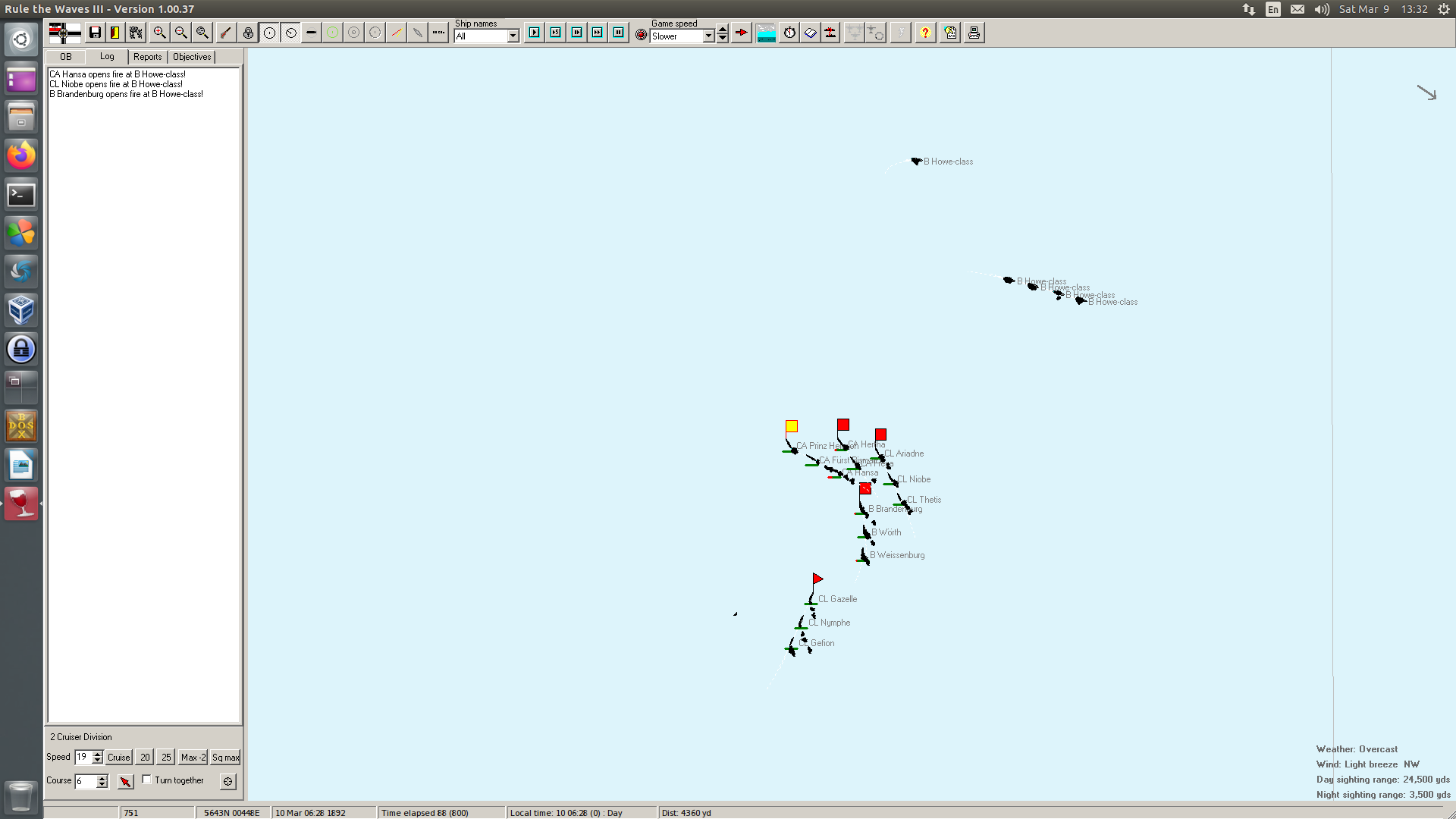This screenshot has height=819, width=1456.
Task: Click the red sinking ship icon
Action: pos(830,33)
